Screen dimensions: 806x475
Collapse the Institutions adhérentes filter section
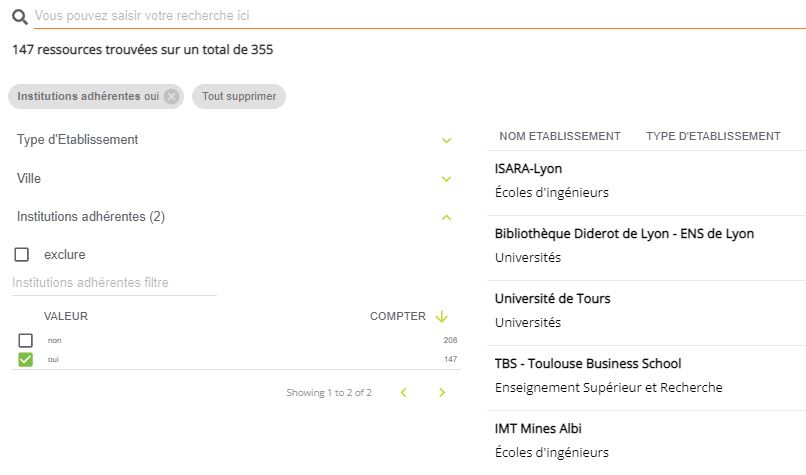click(446, 217)
